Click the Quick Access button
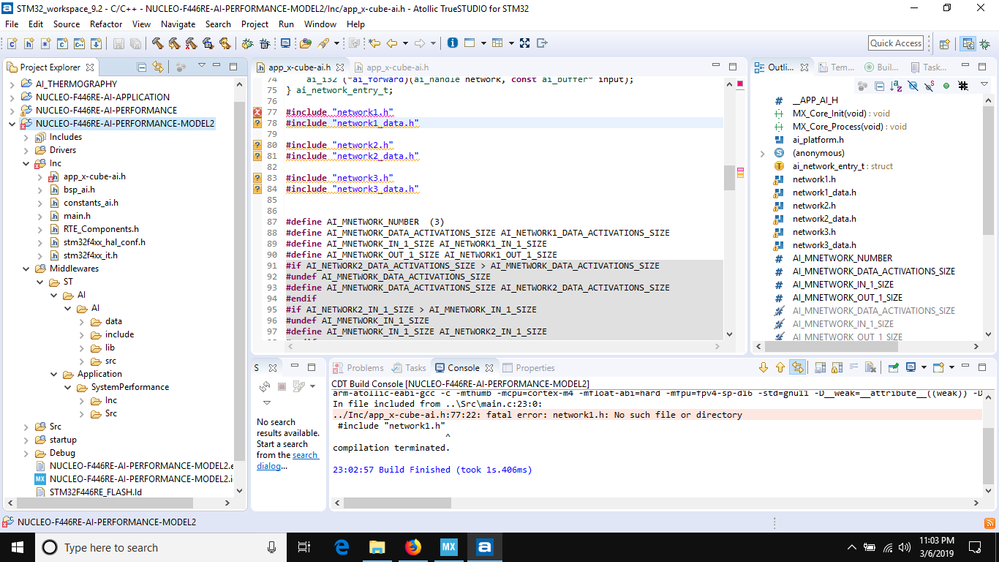The width and height of the screenshot is (999, 562). (895, 43)
